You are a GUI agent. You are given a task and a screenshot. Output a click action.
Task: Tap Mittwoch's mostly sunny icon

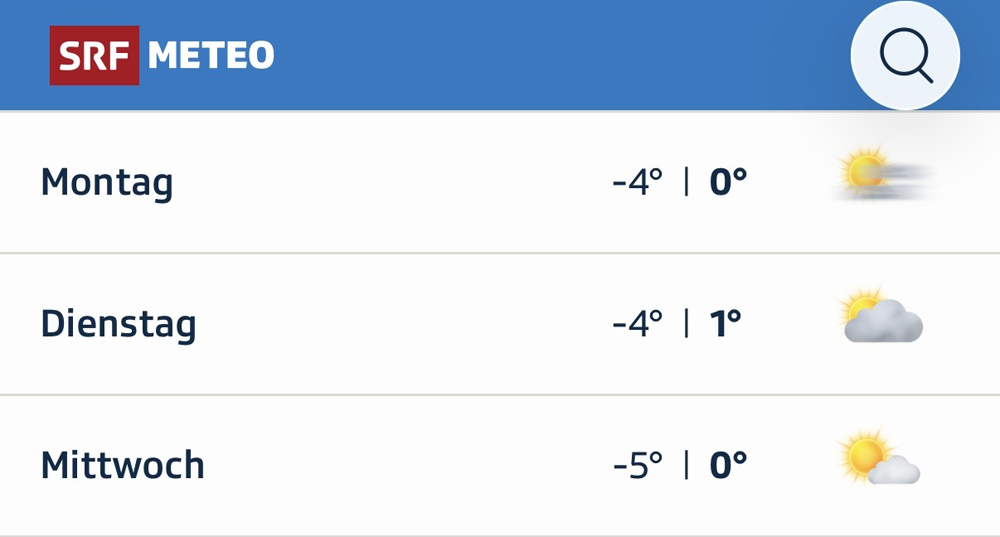pos(879,460)
